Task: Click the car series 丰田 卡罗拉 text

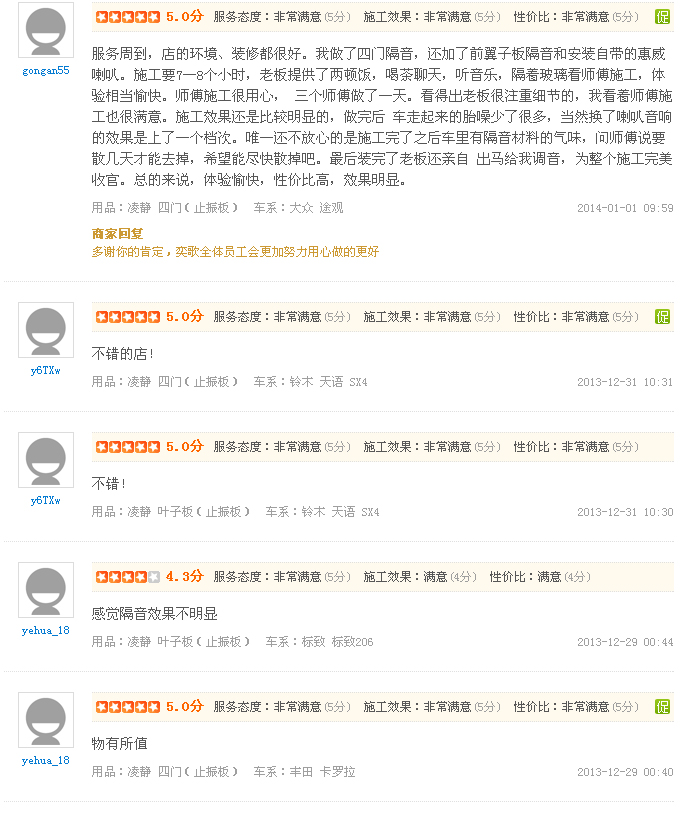Action: [x=322, y=772]
